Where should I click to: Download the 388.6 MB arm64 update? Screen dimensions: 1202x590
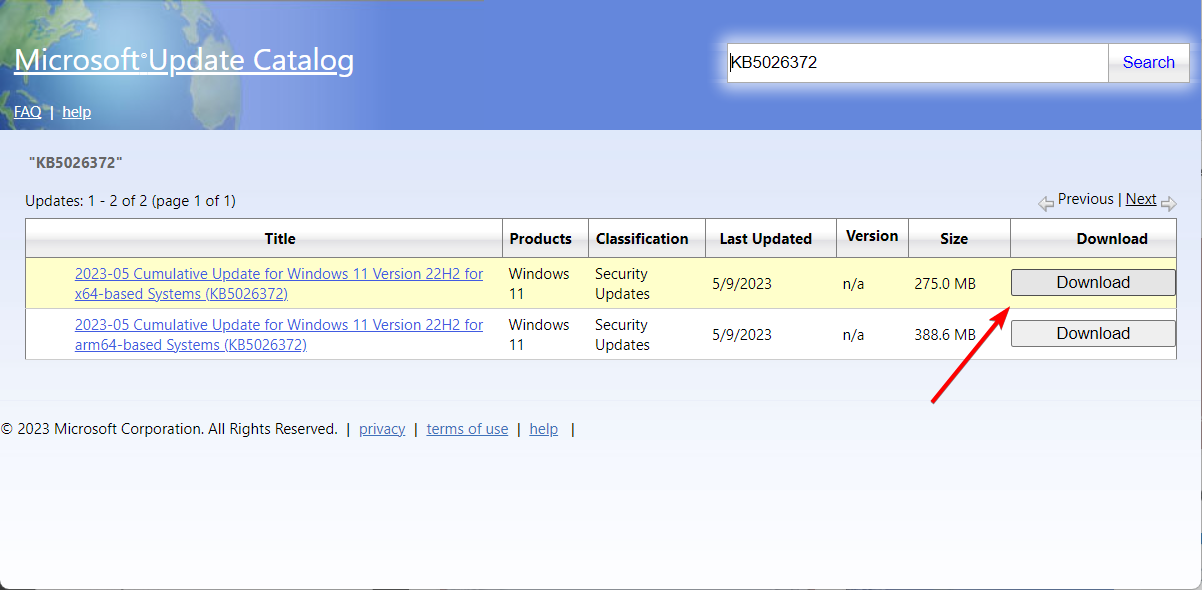(x=1093, y=334)
